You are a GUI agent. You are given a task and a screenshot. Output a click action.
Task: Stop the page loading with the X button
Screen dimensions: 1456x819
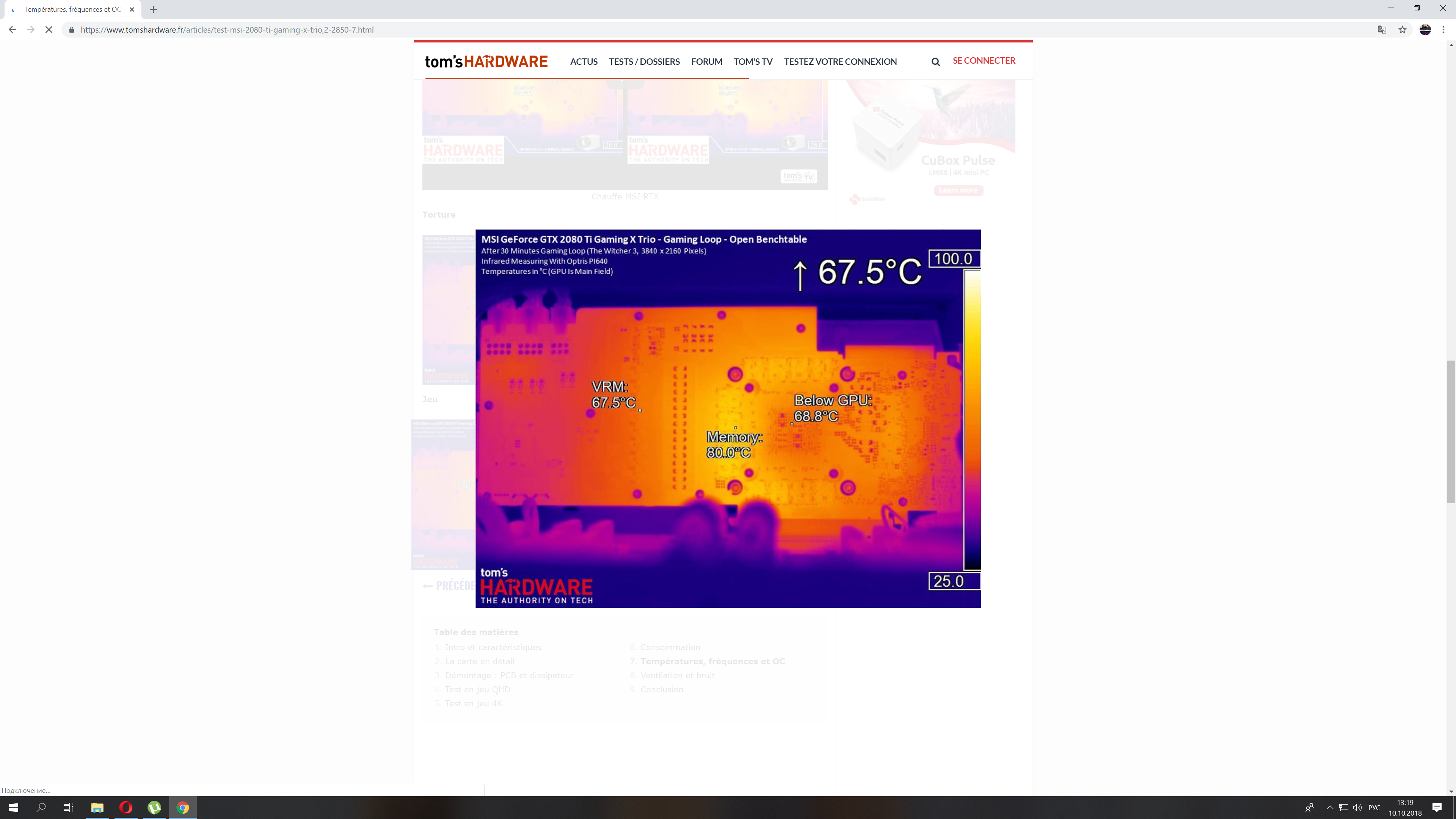pyautogui.click(x=49, y=30)
